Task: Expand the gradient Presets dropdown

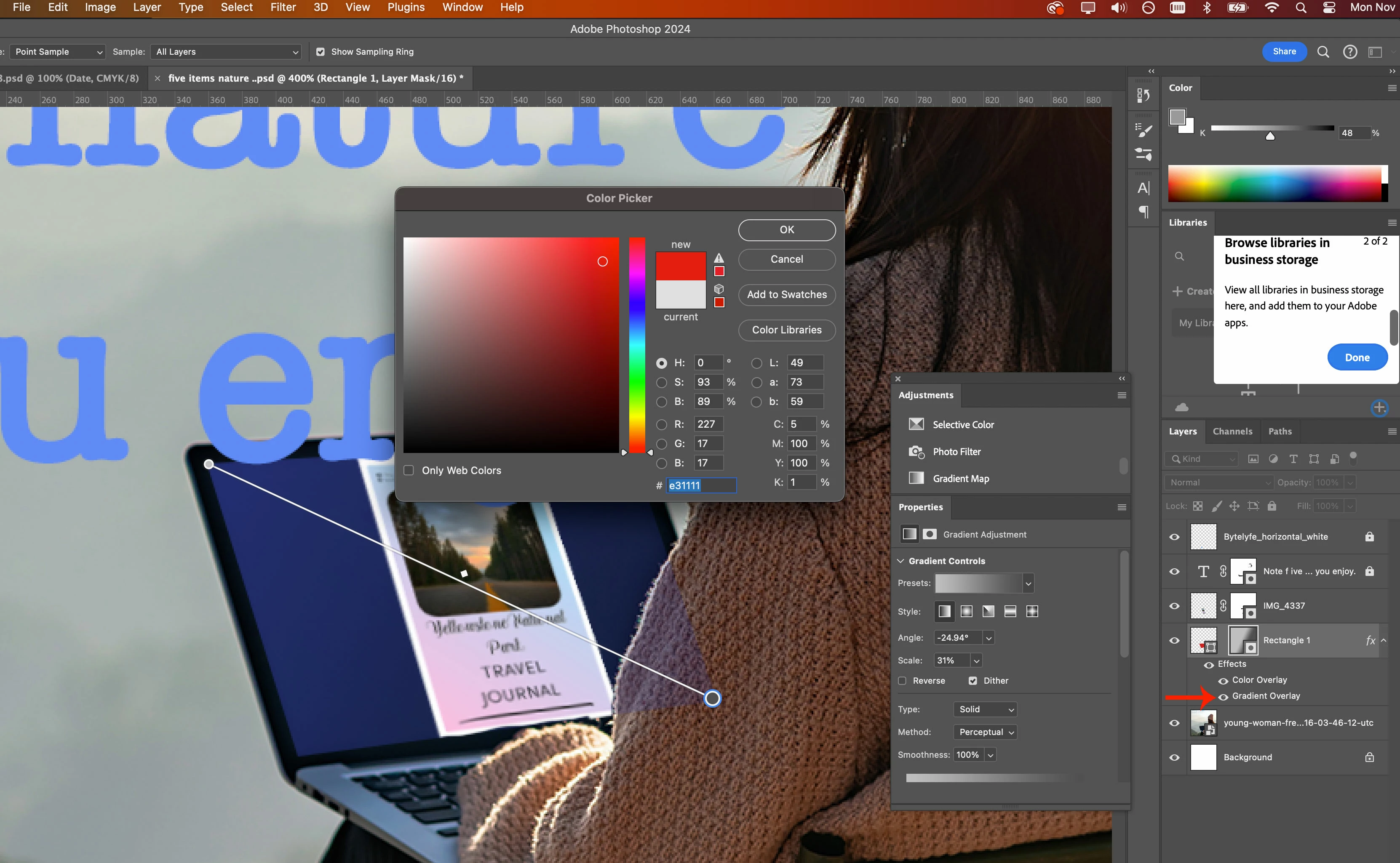Action: point(1028,583)
